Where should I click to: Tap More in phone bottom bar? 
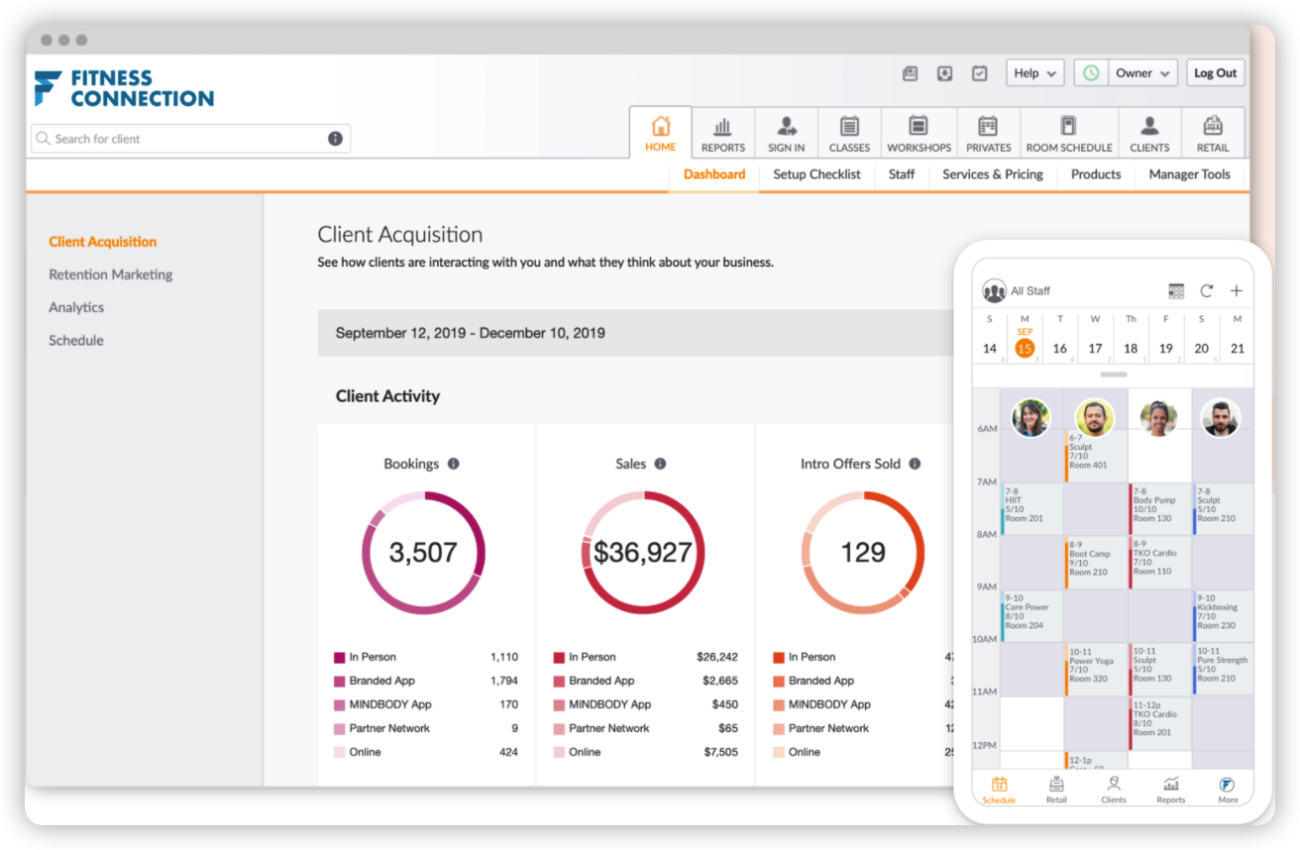(1228, 789)
